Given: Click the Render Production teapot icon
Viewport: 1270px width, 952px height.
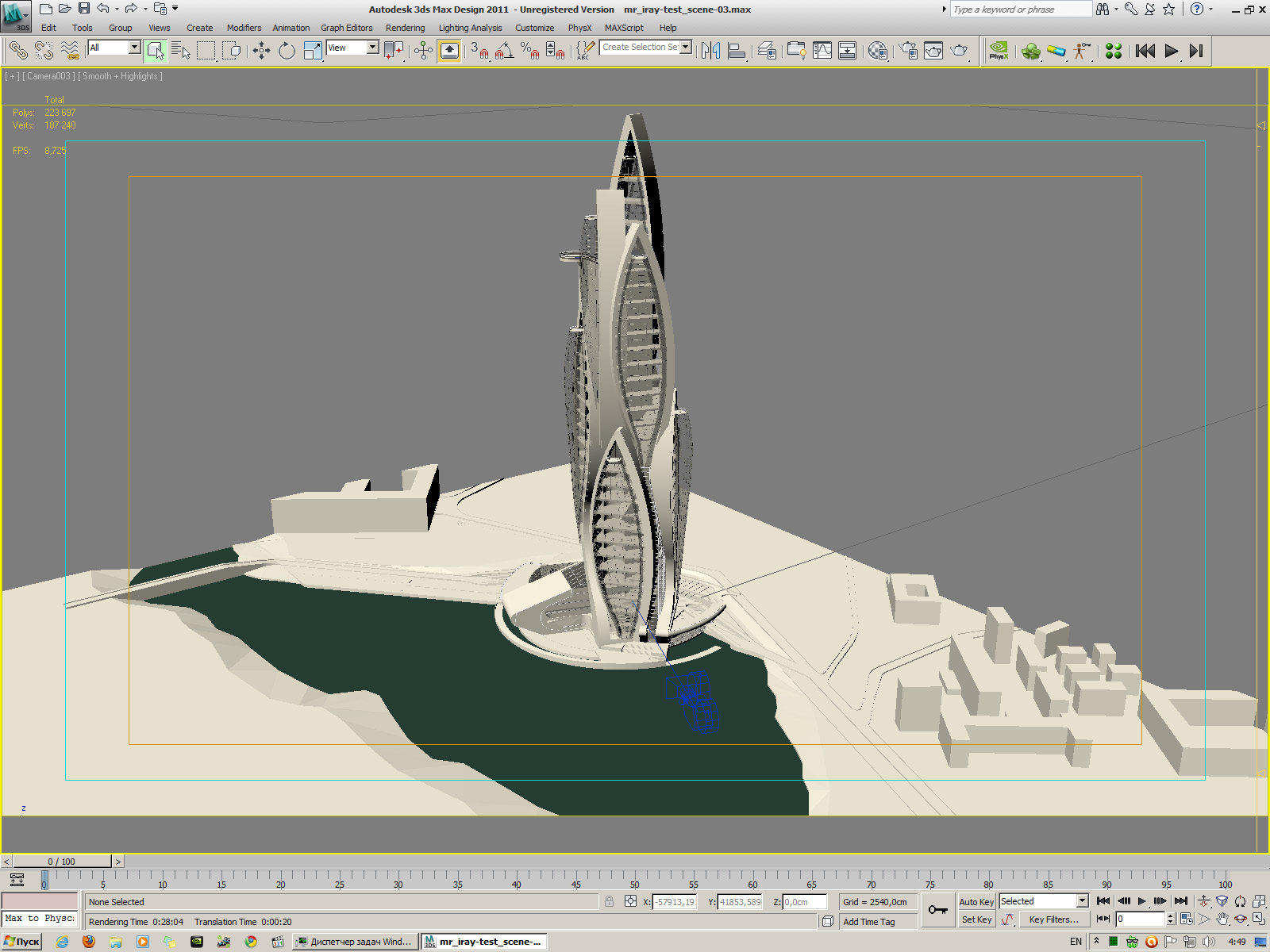Looking at the screenshot, I should tap(960, 51).
